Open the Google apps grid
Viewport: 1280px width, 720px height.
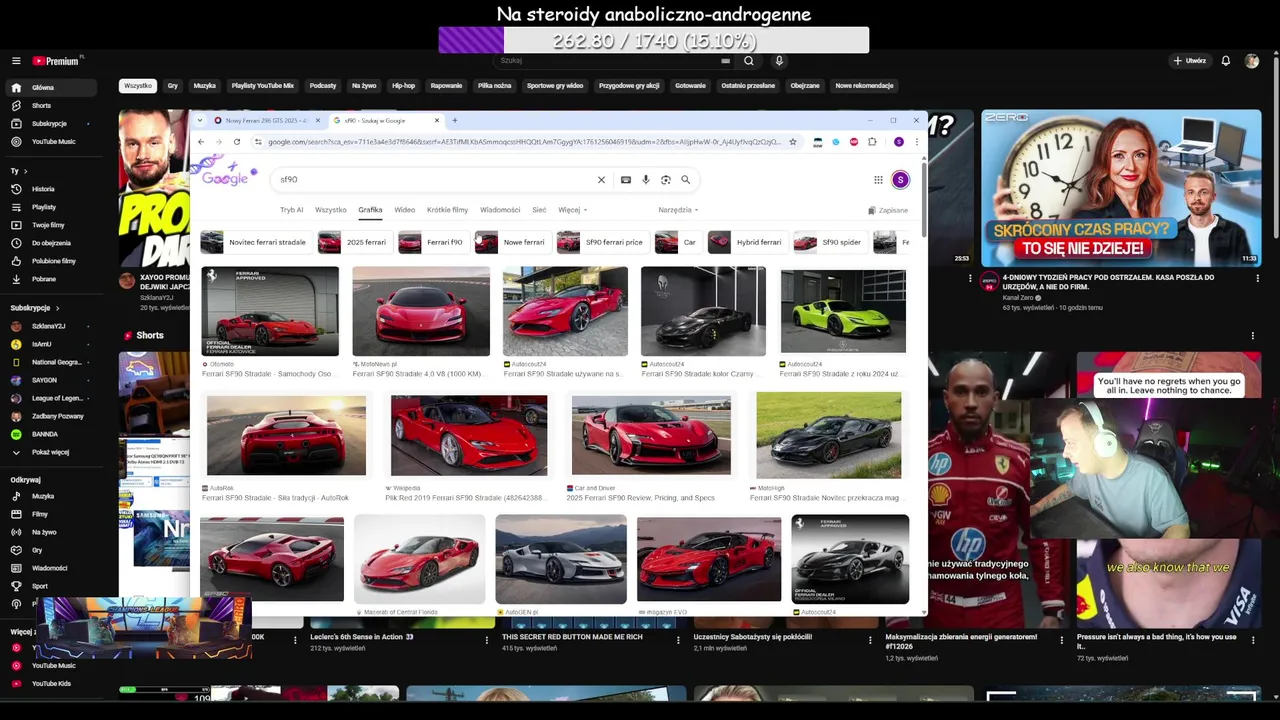point(878,180)
